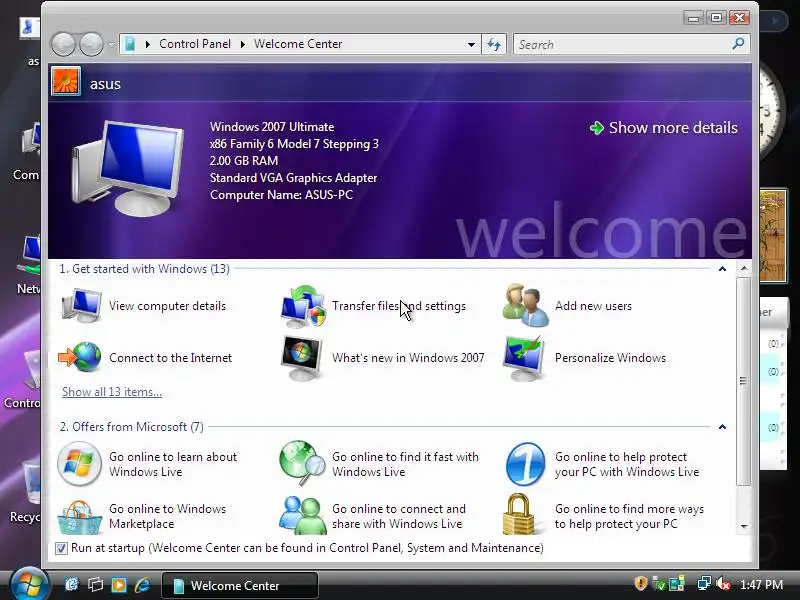
Task: Go back with the Back arrow button
Action: coord(64,44)
